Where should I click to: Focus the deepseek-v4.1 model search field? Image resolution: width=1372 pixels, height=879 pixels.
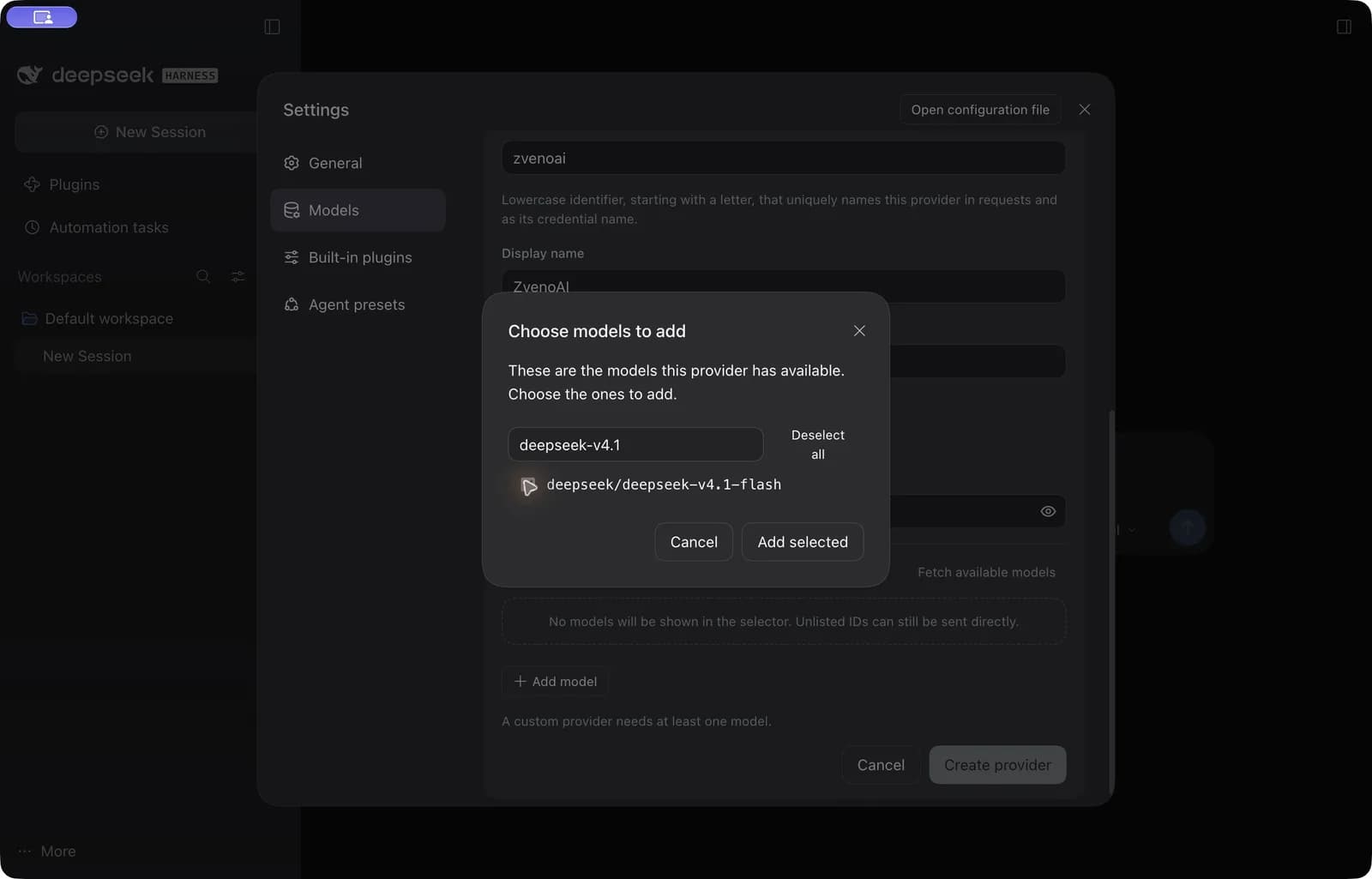(x=635, y=445)
